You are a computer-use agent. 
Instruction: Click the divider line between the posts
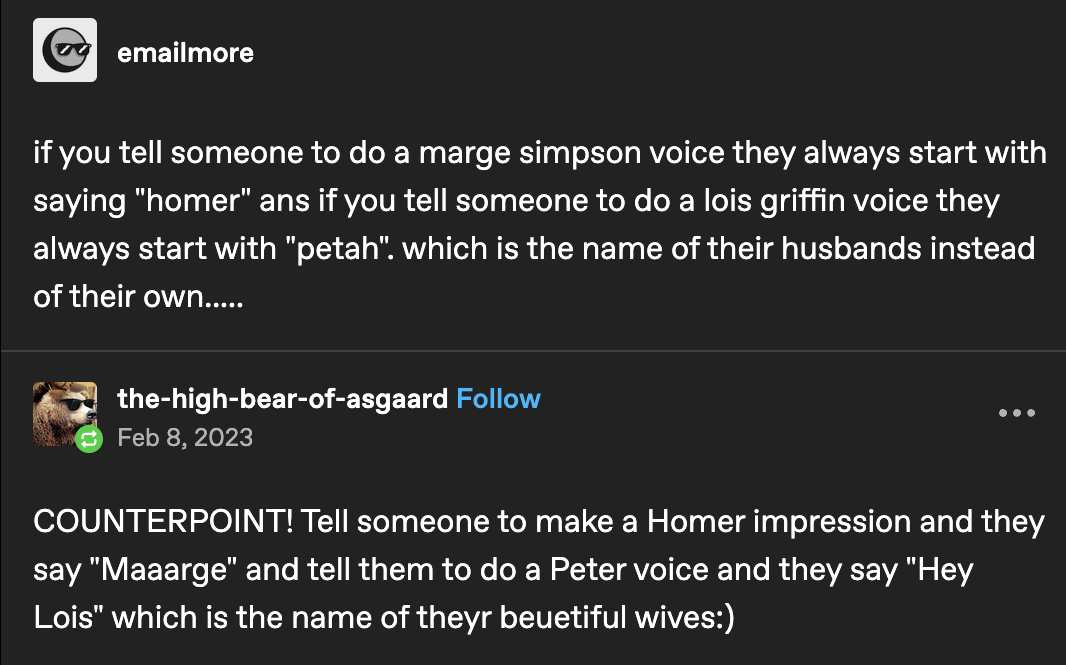point(533,351)
